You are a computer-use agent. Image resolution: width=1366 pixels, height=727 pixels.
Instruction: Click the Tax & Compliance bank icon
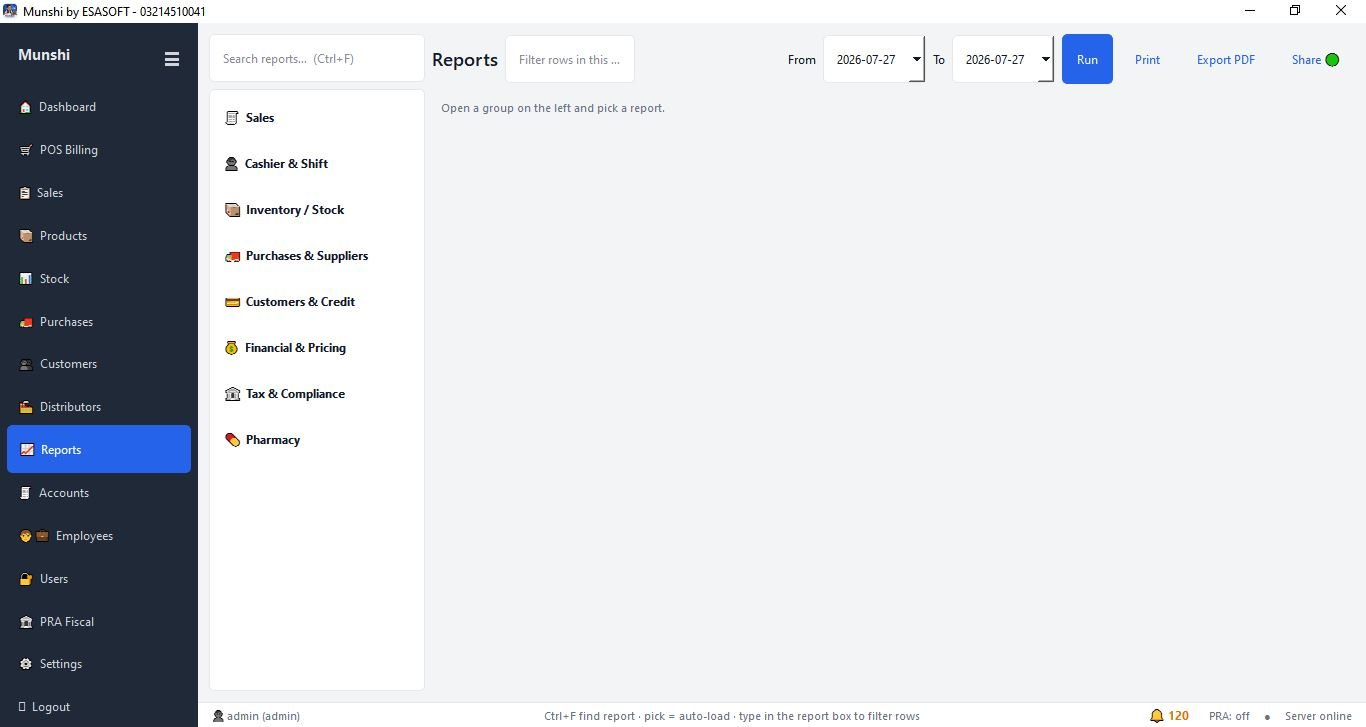[232, 394]
